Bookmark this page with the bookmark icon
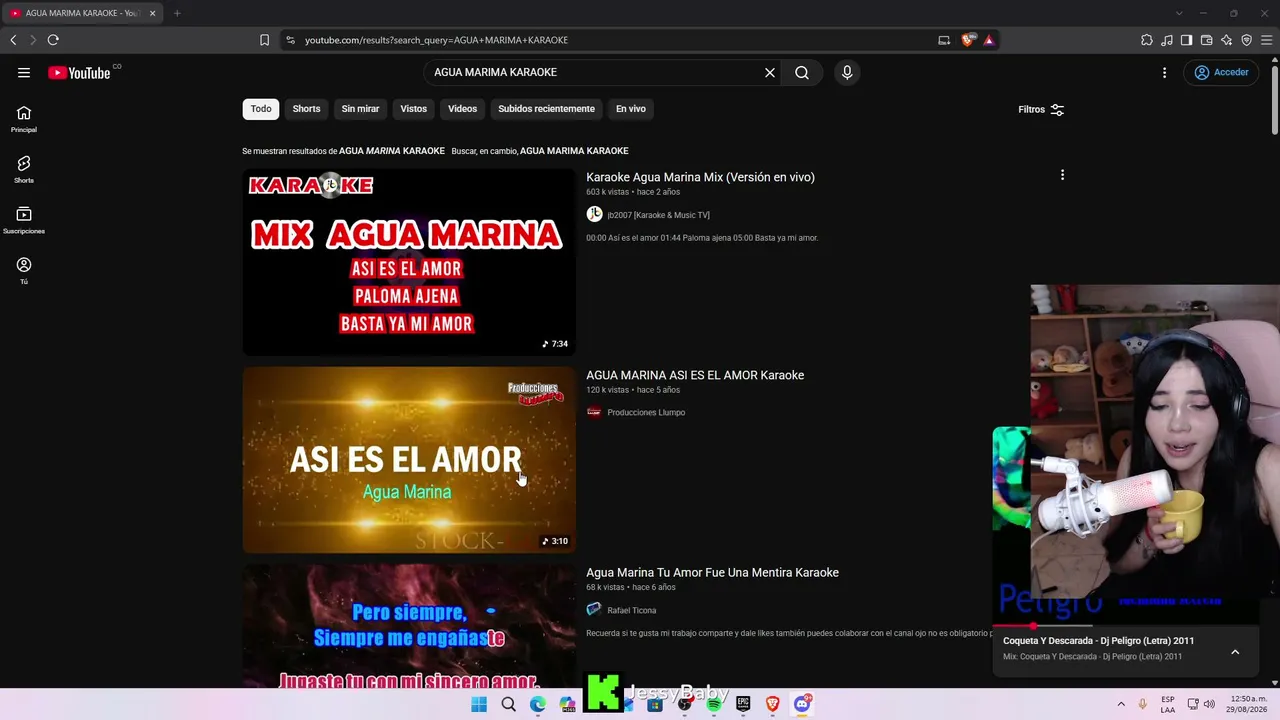 click(x=264, y=40)
